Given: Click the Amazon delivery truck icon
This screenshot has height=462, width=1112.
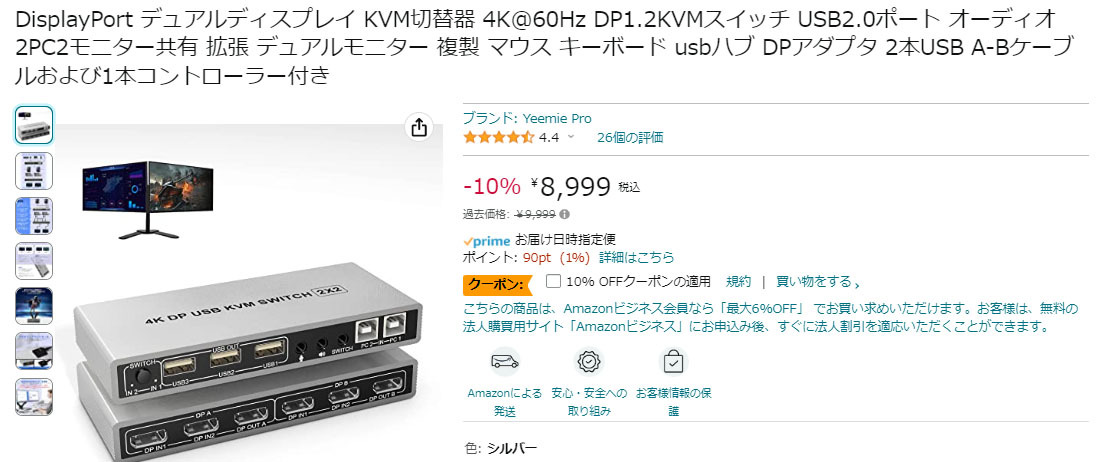Looking at the screenshot, I should [x=504, y=361].
